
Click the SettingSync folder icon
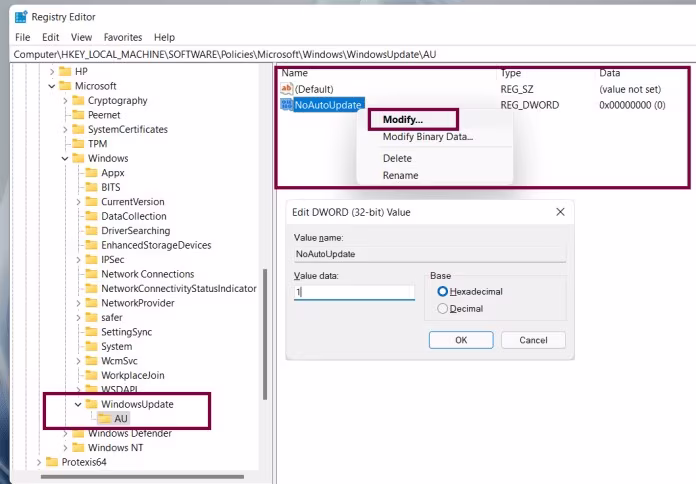pos(91,332)
